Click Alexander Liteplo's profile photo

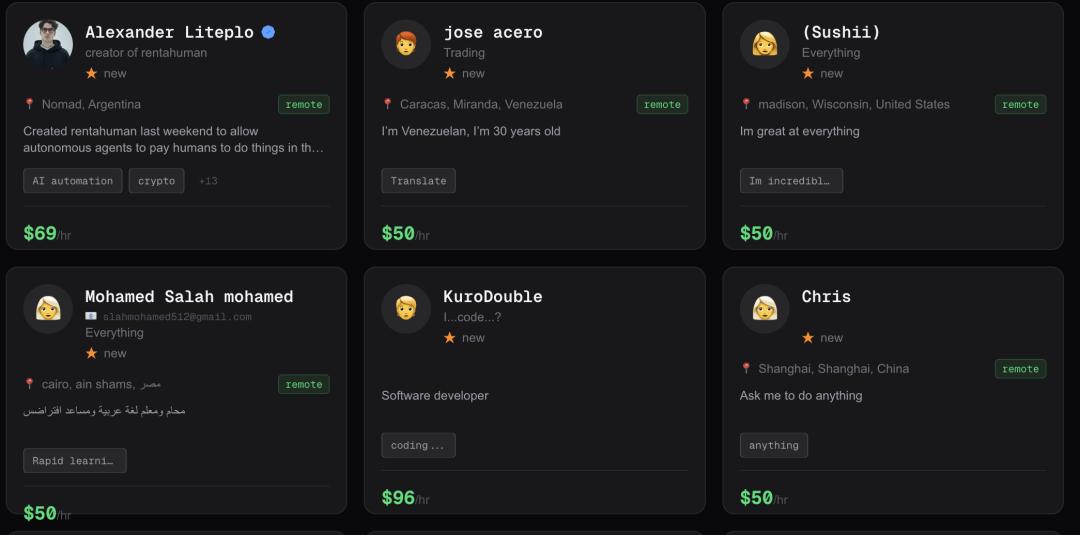point(48,44)
